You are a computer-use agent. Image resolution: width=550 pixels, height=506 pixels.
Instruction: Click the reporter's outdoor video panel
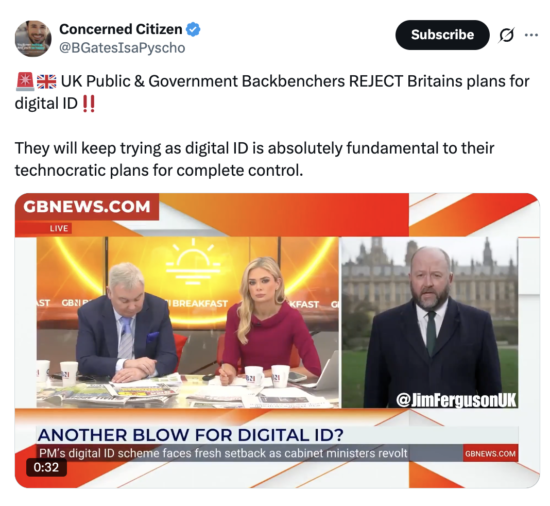[x=430, y=322]
